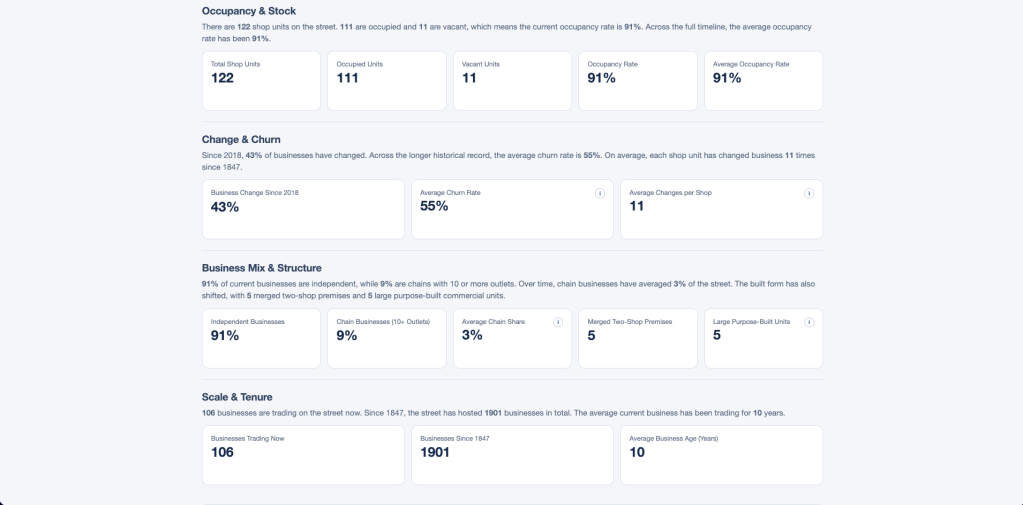Click the Occupied Units card
The image size is (1023, 505).
point(387,81)
